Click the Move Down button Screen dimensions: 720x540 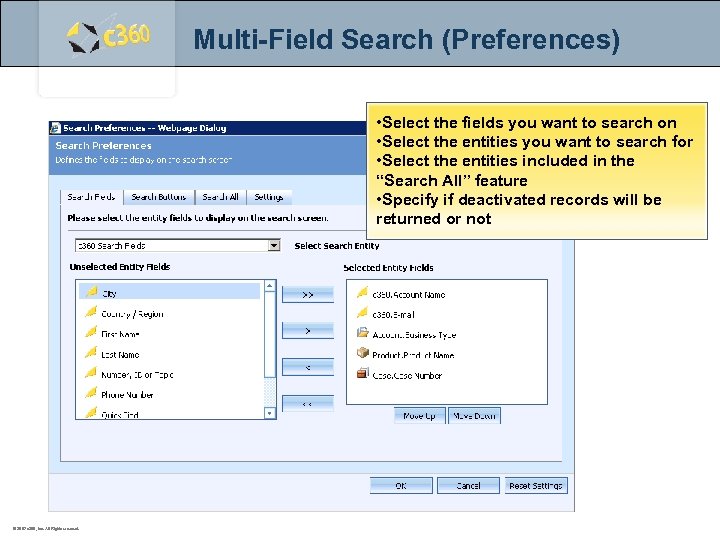[x=474, y=416]
